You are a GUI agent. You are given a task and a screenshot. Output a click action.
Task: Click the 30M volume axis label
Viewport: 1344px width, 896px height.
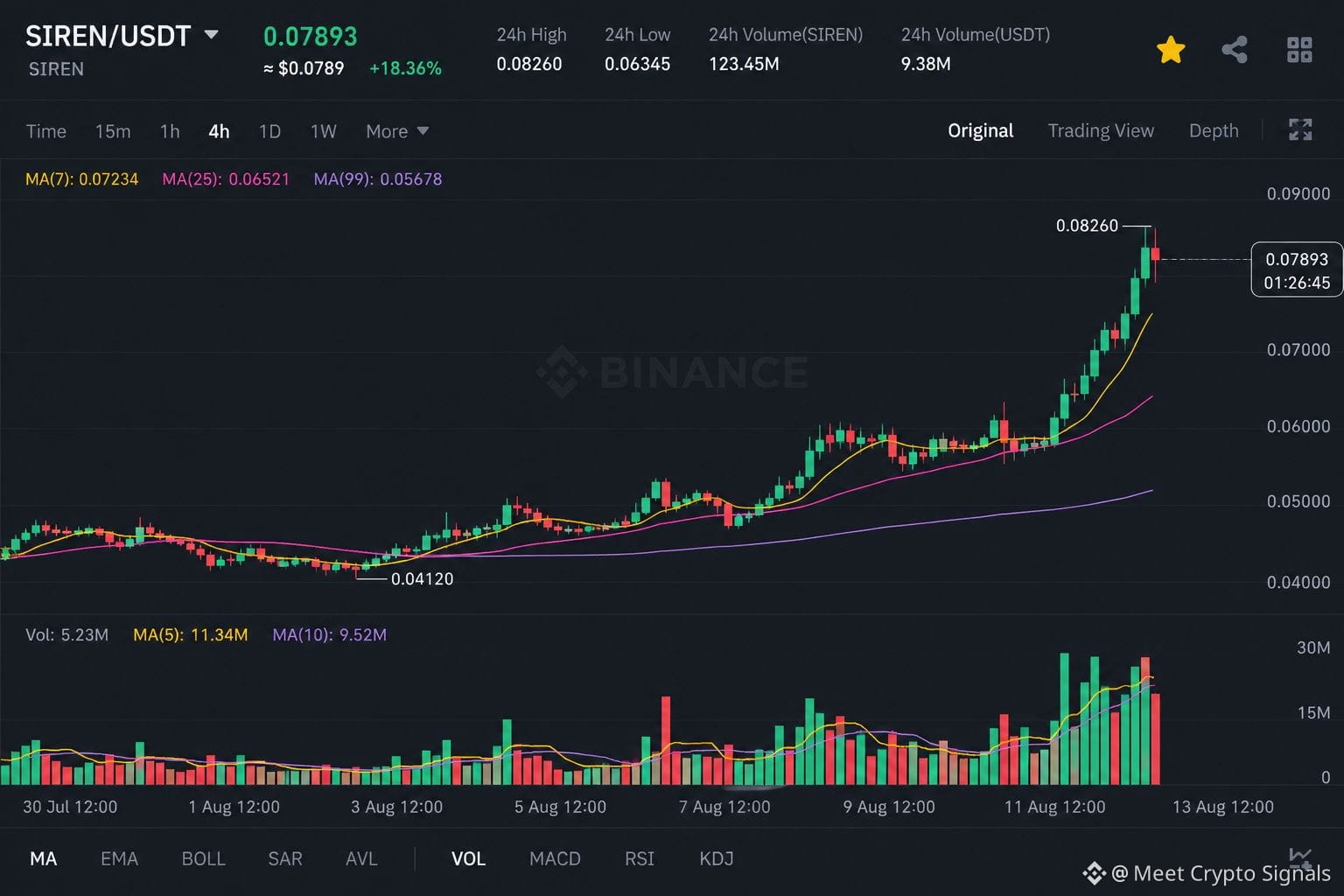pos(1313,647)
